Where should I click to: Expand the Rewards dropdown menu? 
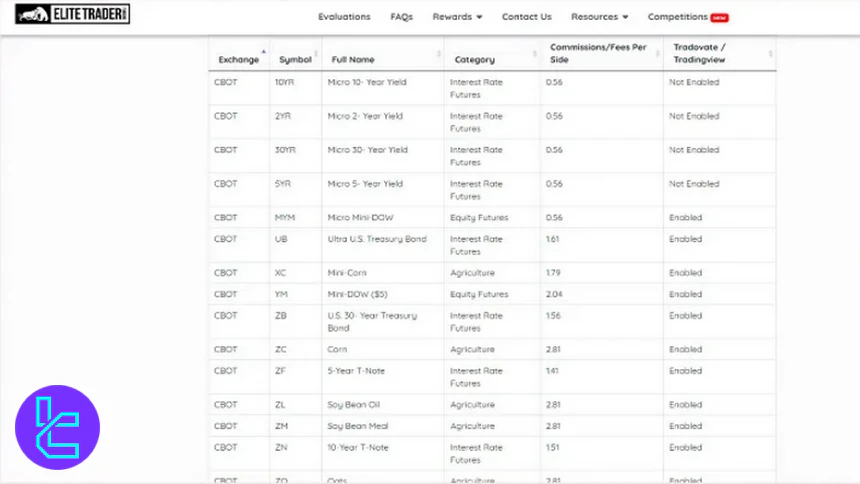pyautogui.click(x=457, y=17)
